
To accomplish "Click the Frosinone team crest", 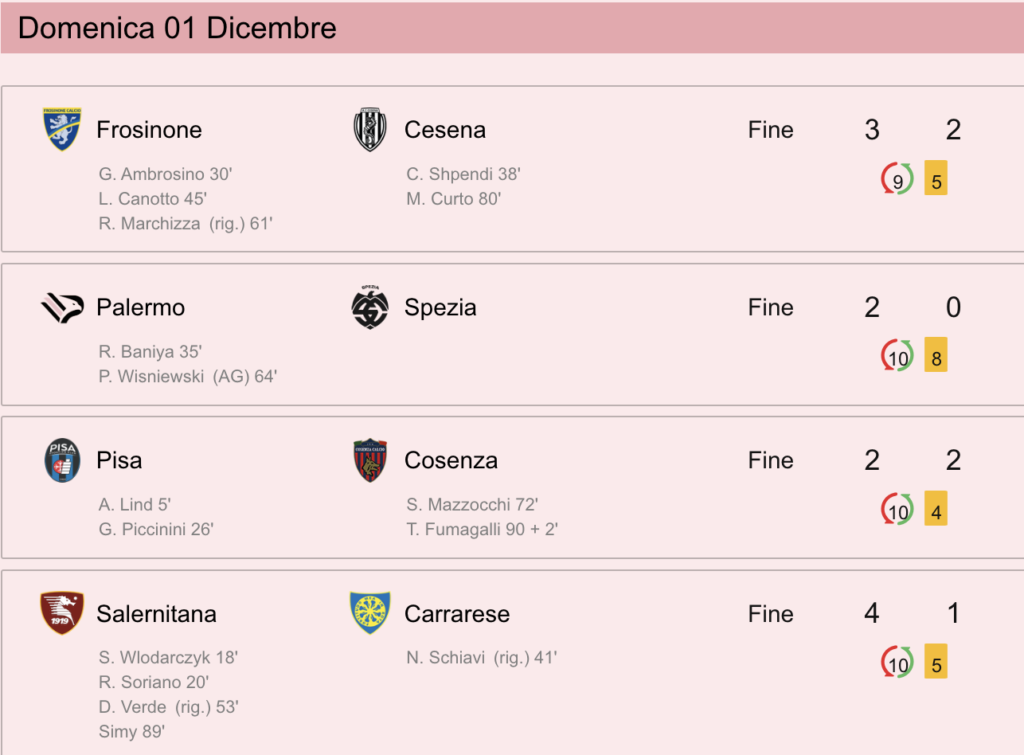I will 62,129.
